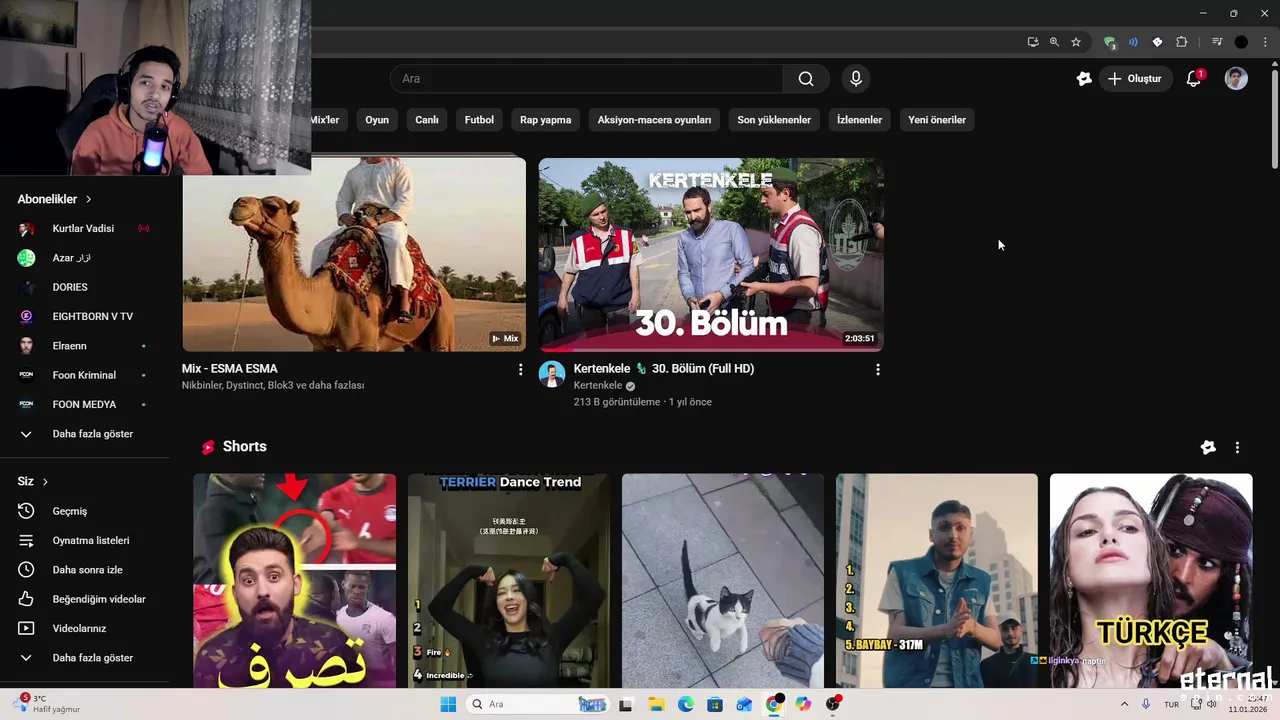Screen dimensions: 1280x720
Task: Open the media control icon in Chrome toolbar
Action: tap(1217, 42)
